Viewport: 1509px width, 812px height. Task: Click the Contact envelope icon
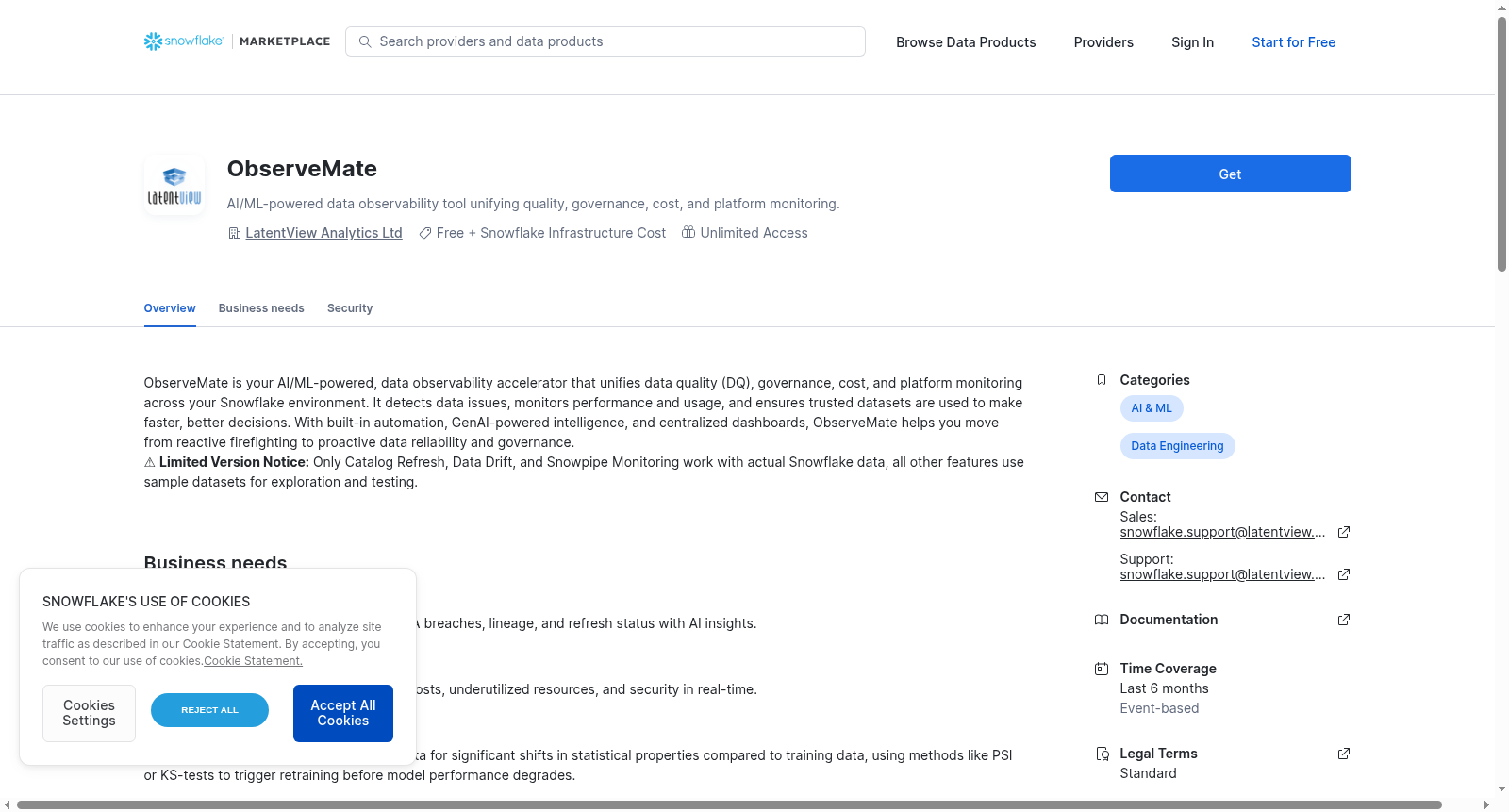click(1102, 497)
